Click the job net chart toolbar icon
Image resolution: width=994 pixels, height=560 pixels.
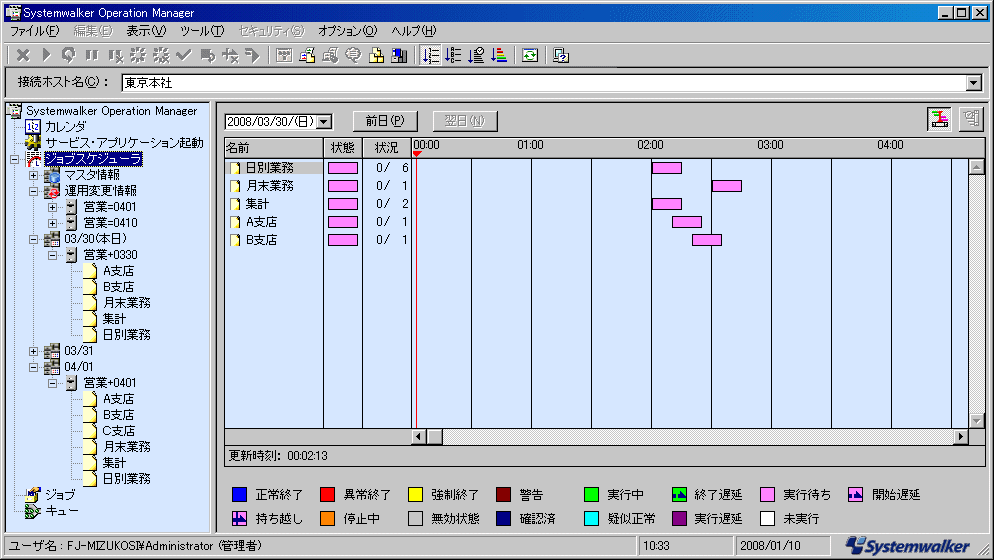[285, 56]
